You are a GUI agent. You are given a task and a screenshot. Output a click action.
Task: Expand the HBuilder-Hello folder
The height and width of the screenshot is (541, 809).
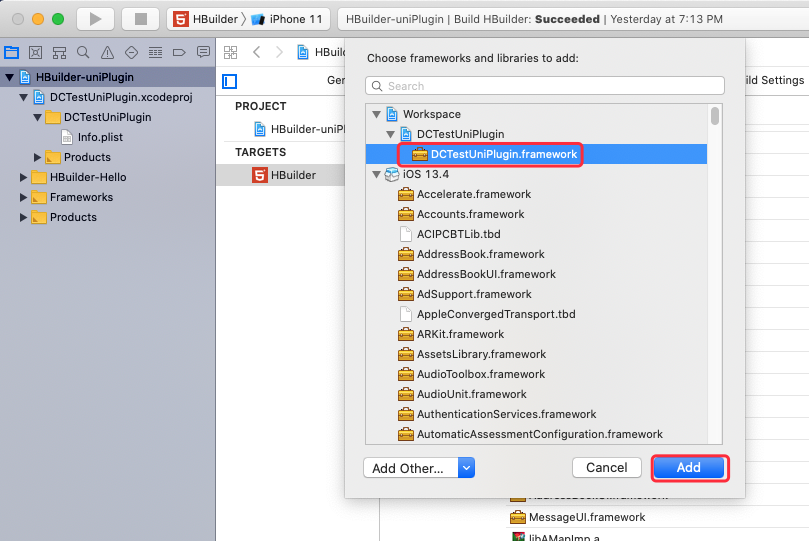[23, 177]
